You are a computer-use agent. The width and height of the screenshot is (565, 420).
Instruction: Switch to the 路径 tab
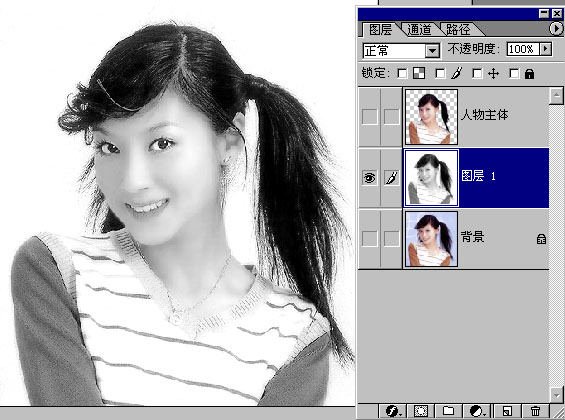pyautogui.click(x=458, y=29)
